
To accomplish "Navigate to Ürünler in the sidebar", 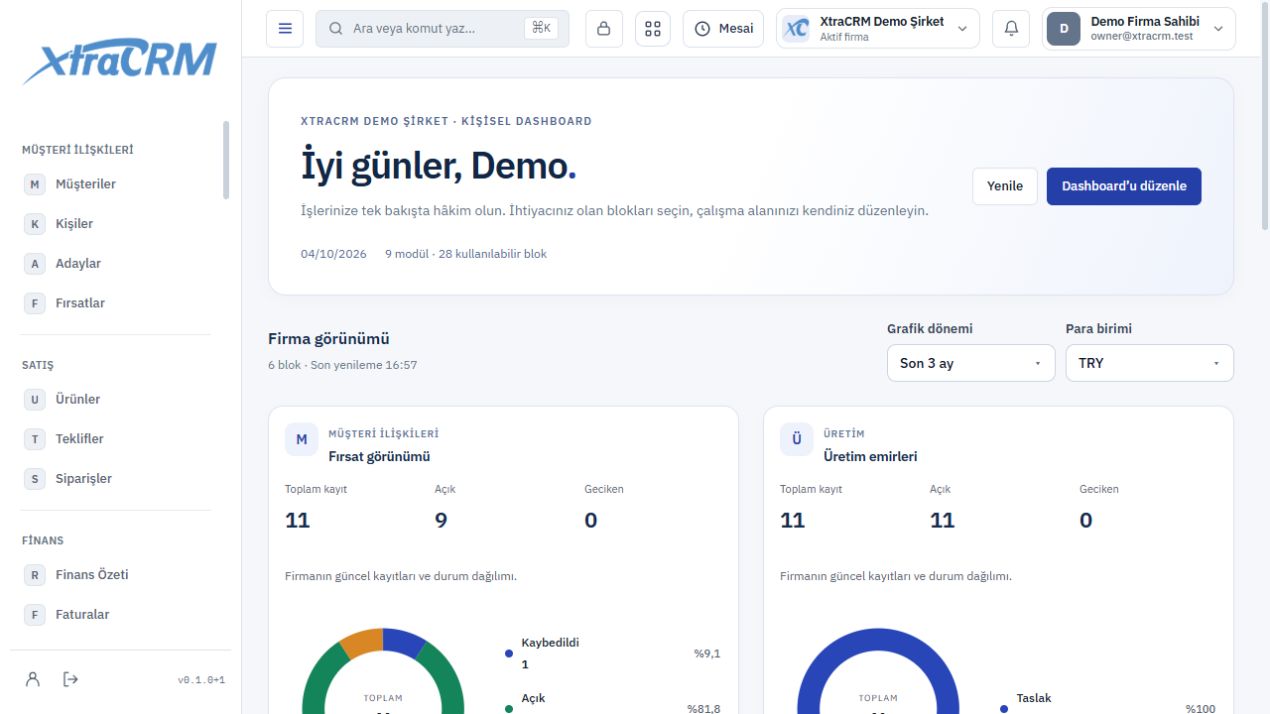I will pos(117,399).
